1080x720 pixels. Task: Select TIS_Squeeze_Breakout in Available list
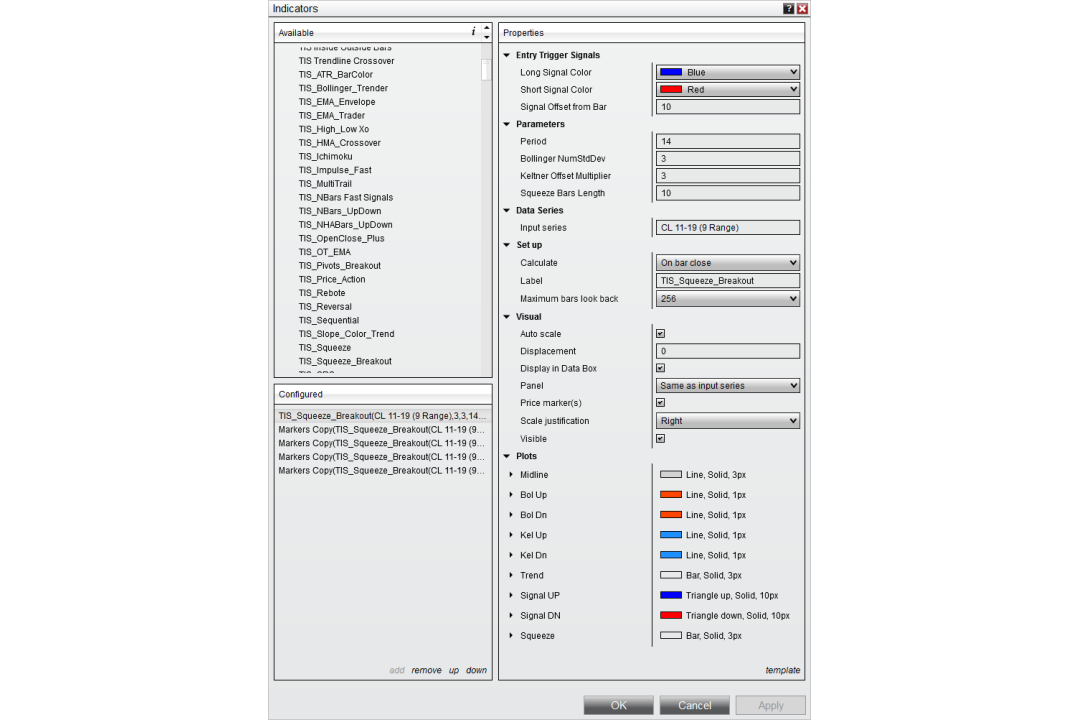345,361
